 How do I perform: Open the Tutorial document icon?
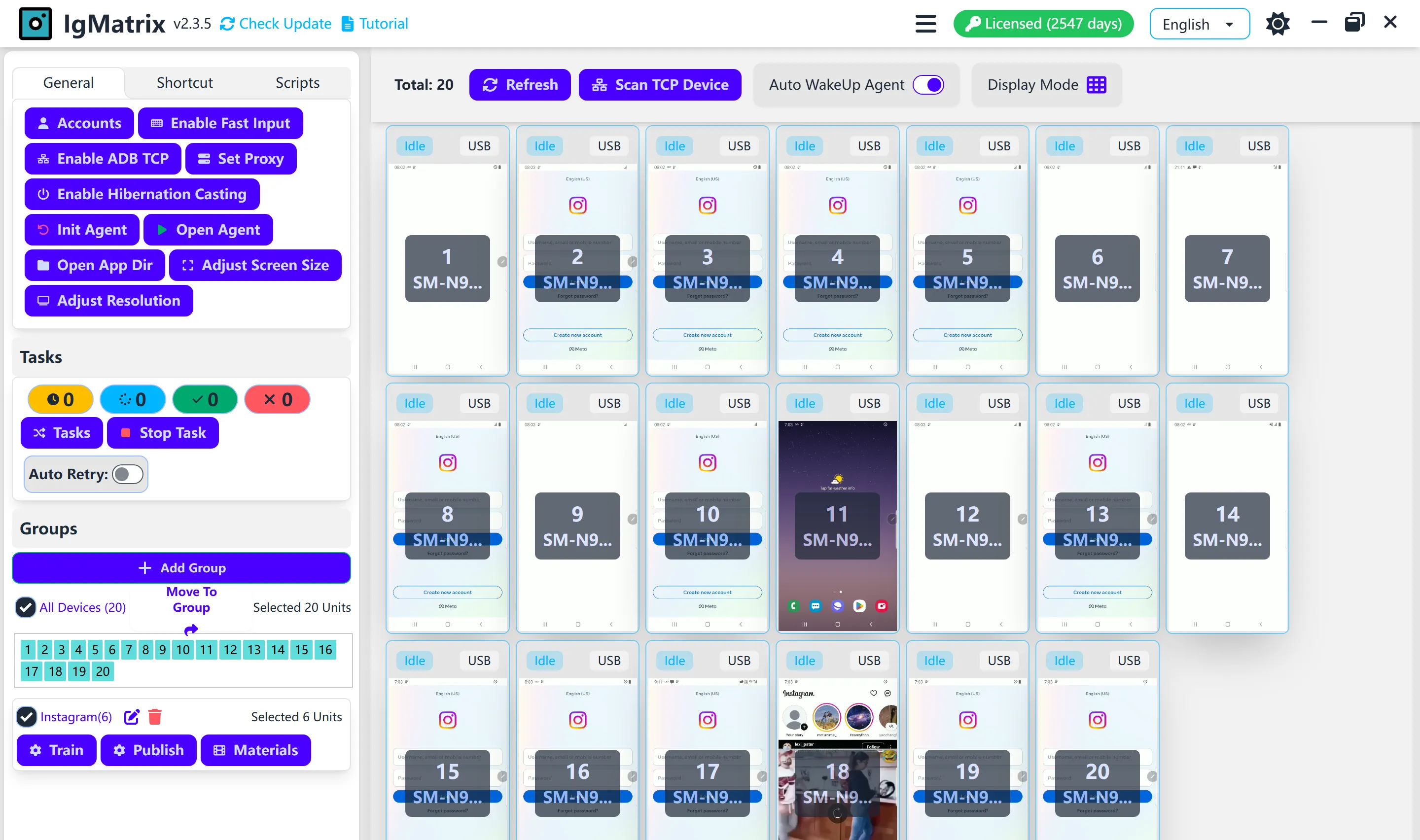click(x=347, y=23)
